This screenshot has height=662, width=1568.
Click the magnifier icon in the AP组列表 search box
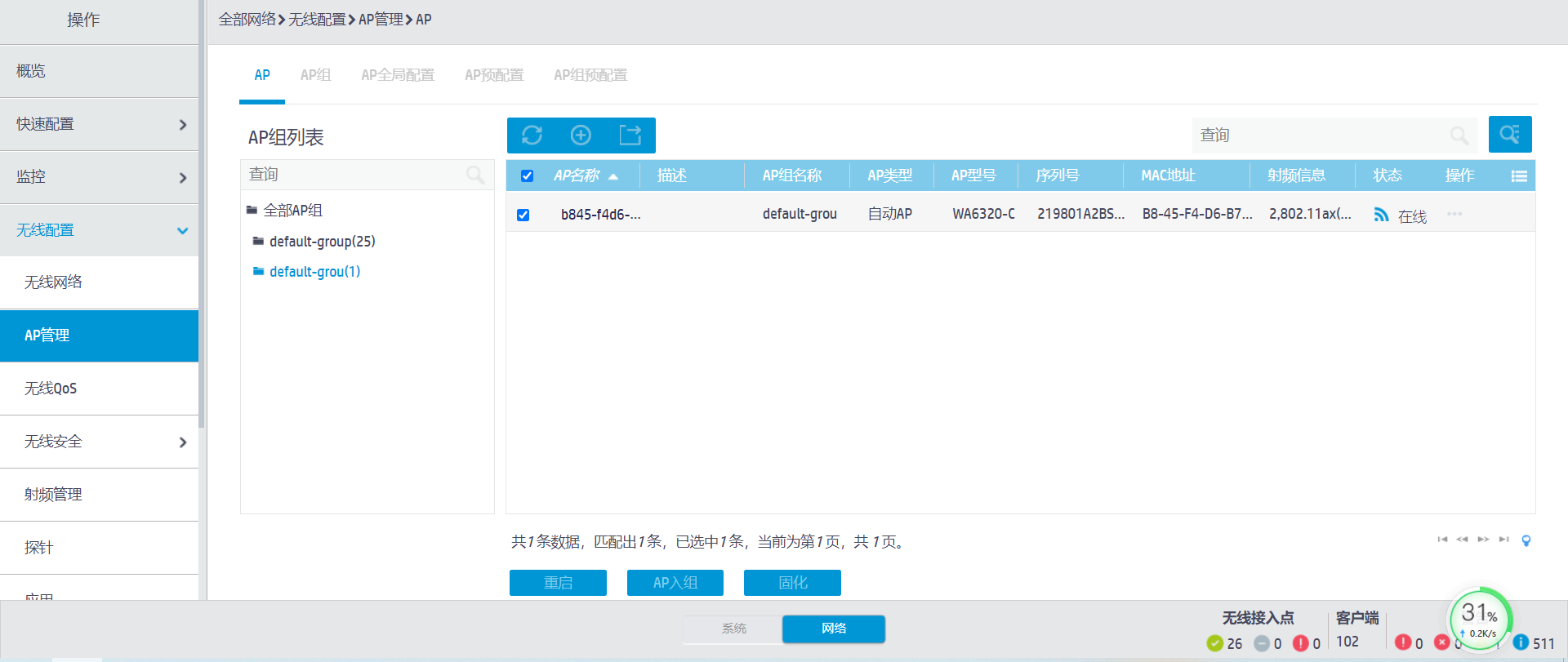[475, 175]
